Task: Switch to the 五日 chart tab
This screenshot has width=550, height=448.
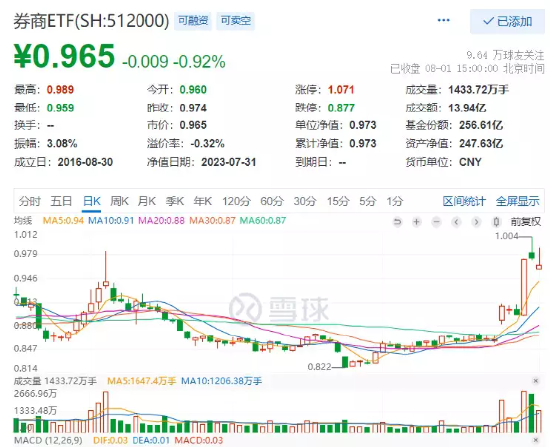Action: tap(61, 201)
